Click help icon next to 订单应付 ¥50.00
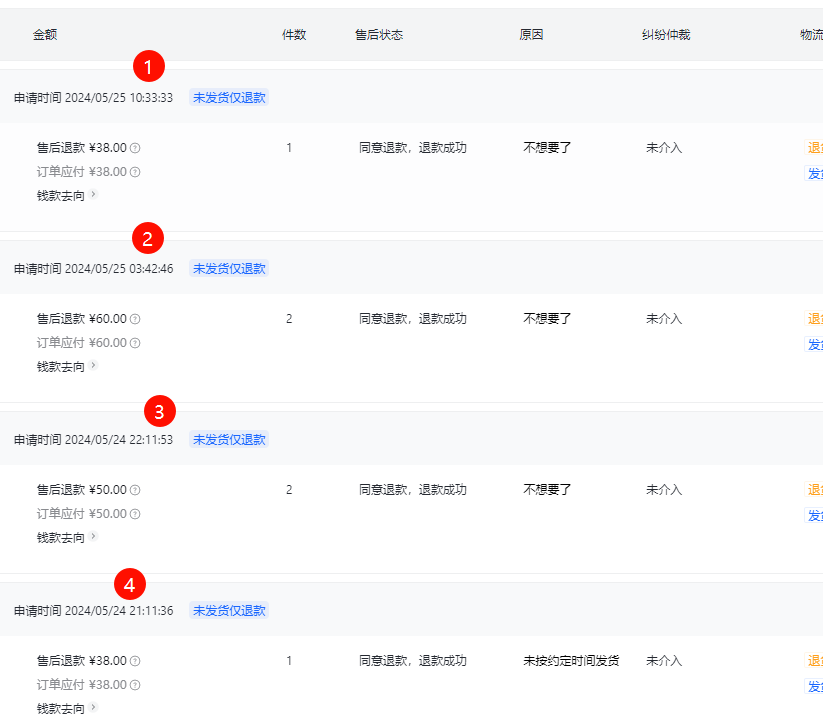This screenshot has height=714, width=823. pyautogui.click(x=135, y=514)
